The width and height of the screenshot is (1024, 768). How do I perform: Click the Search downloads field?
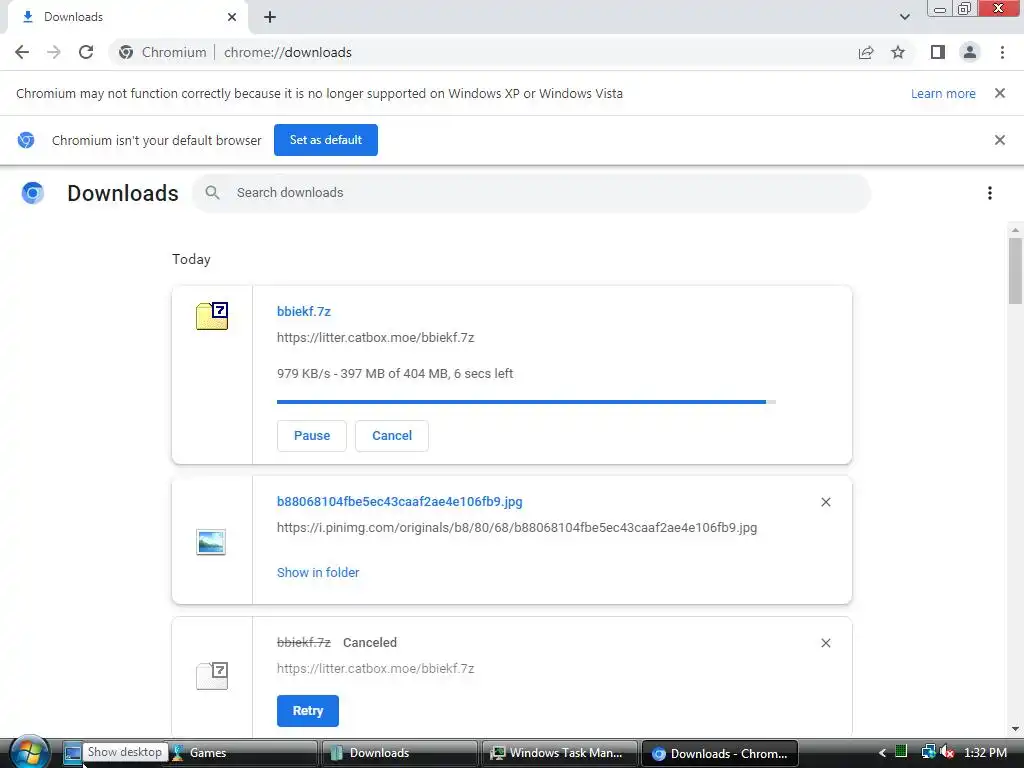(x=532, y=193)
